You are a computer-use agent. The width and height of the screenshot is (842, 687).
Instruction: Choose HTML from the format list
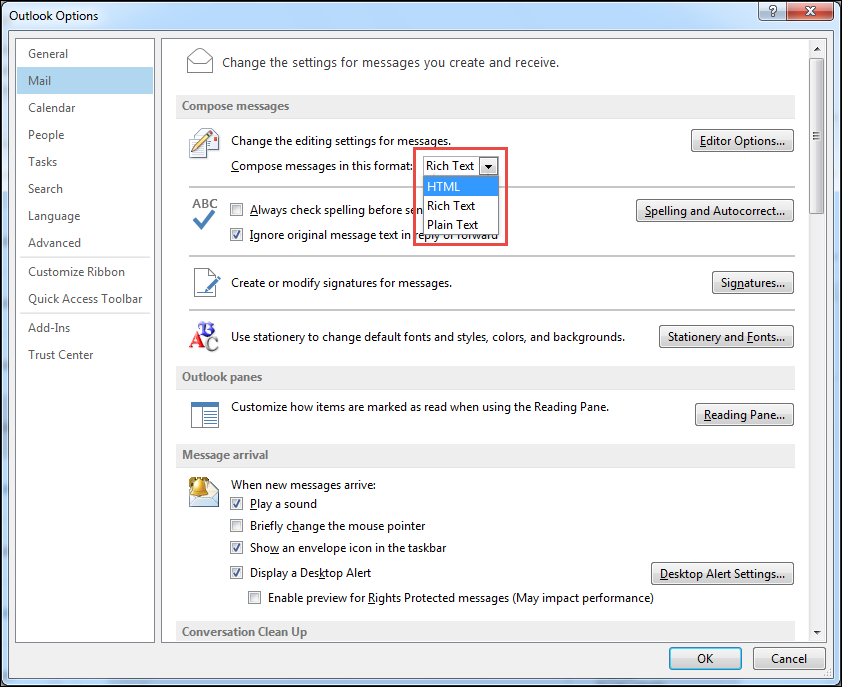(461, 186)
